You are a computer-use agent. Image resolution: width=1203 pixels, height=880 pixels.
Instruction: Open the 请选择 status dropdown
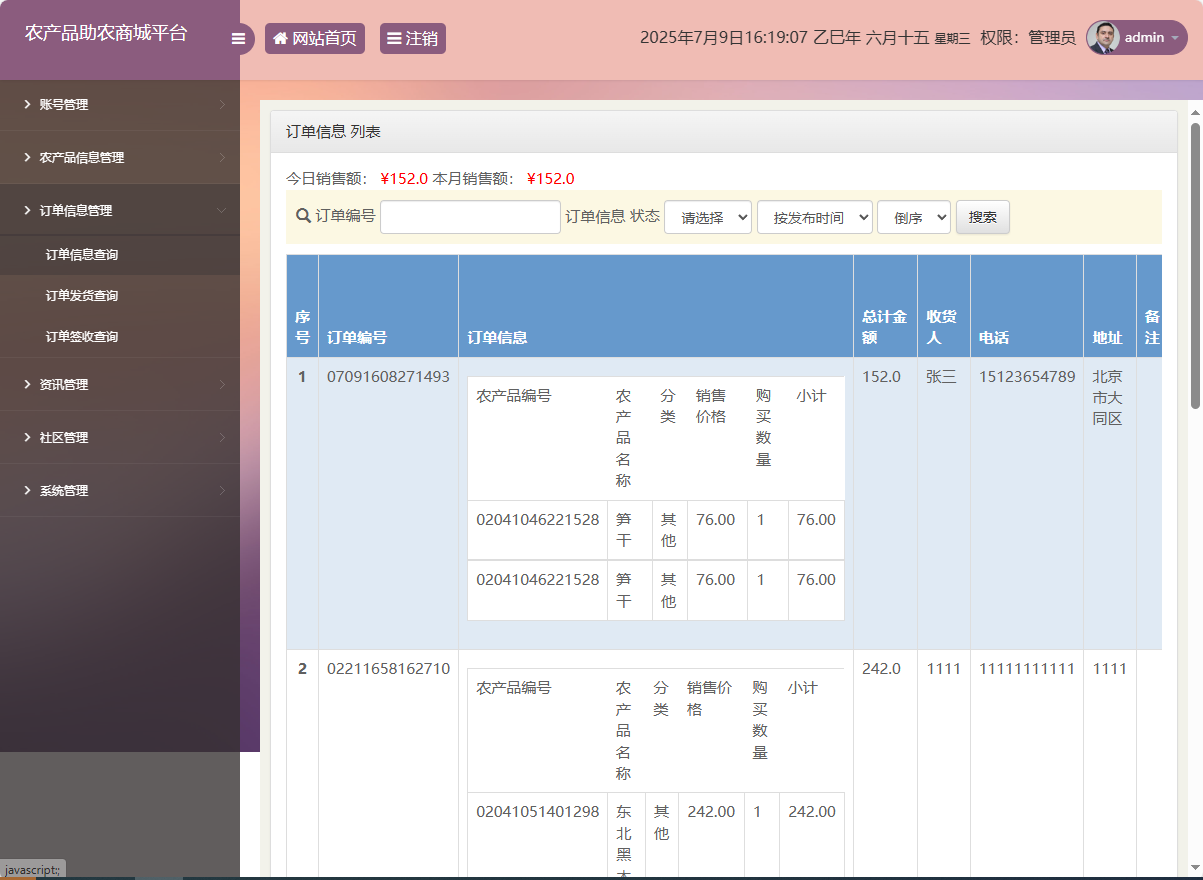707,216
